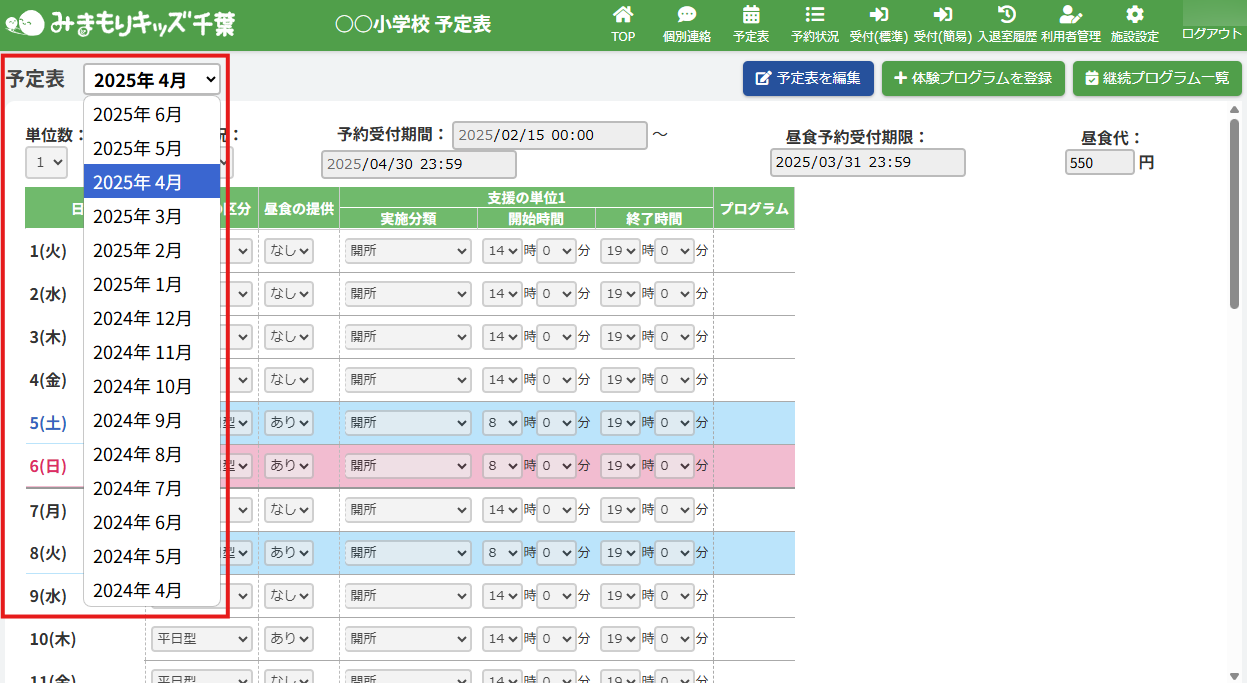The width and height of the screenshot is (1247, 683).
Task: Expand the 単位数 dropdown
Action: pos(46,161)
